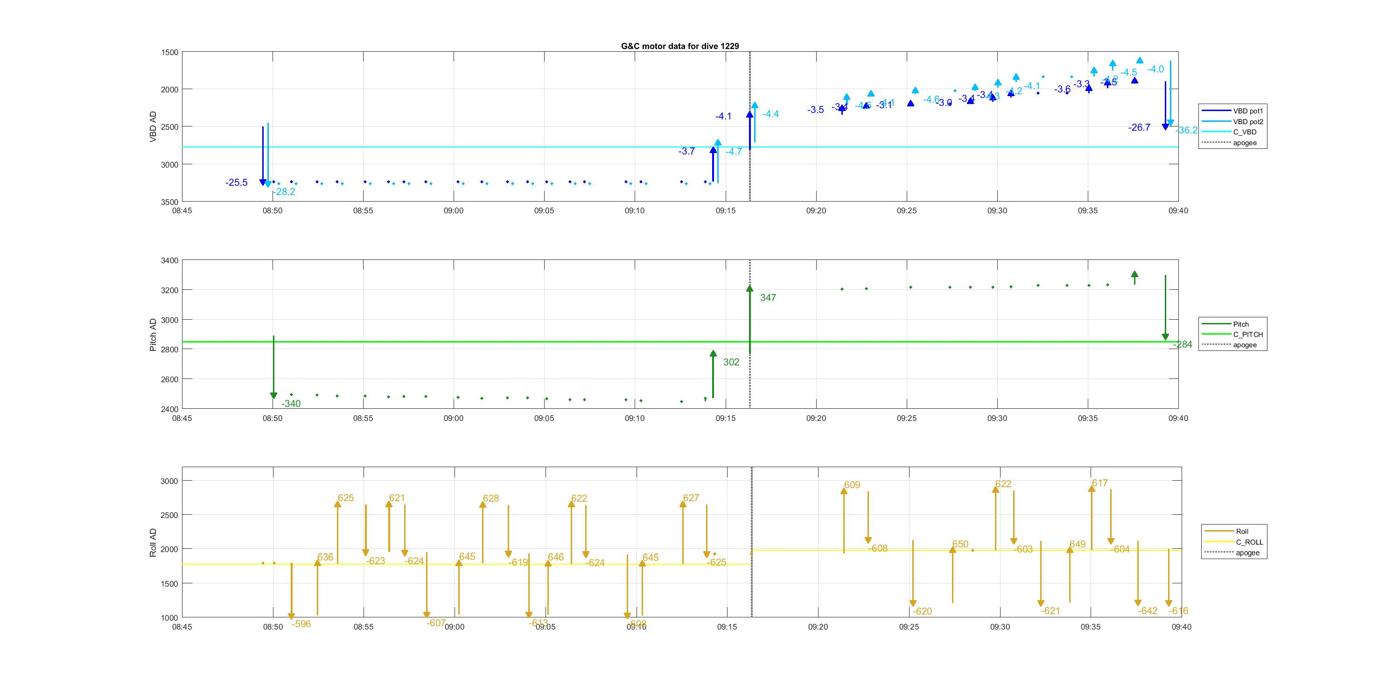Click the '-4.0' VBD data label
Viewport: 1400px width, 693px height.
(x=1156, y=69)
